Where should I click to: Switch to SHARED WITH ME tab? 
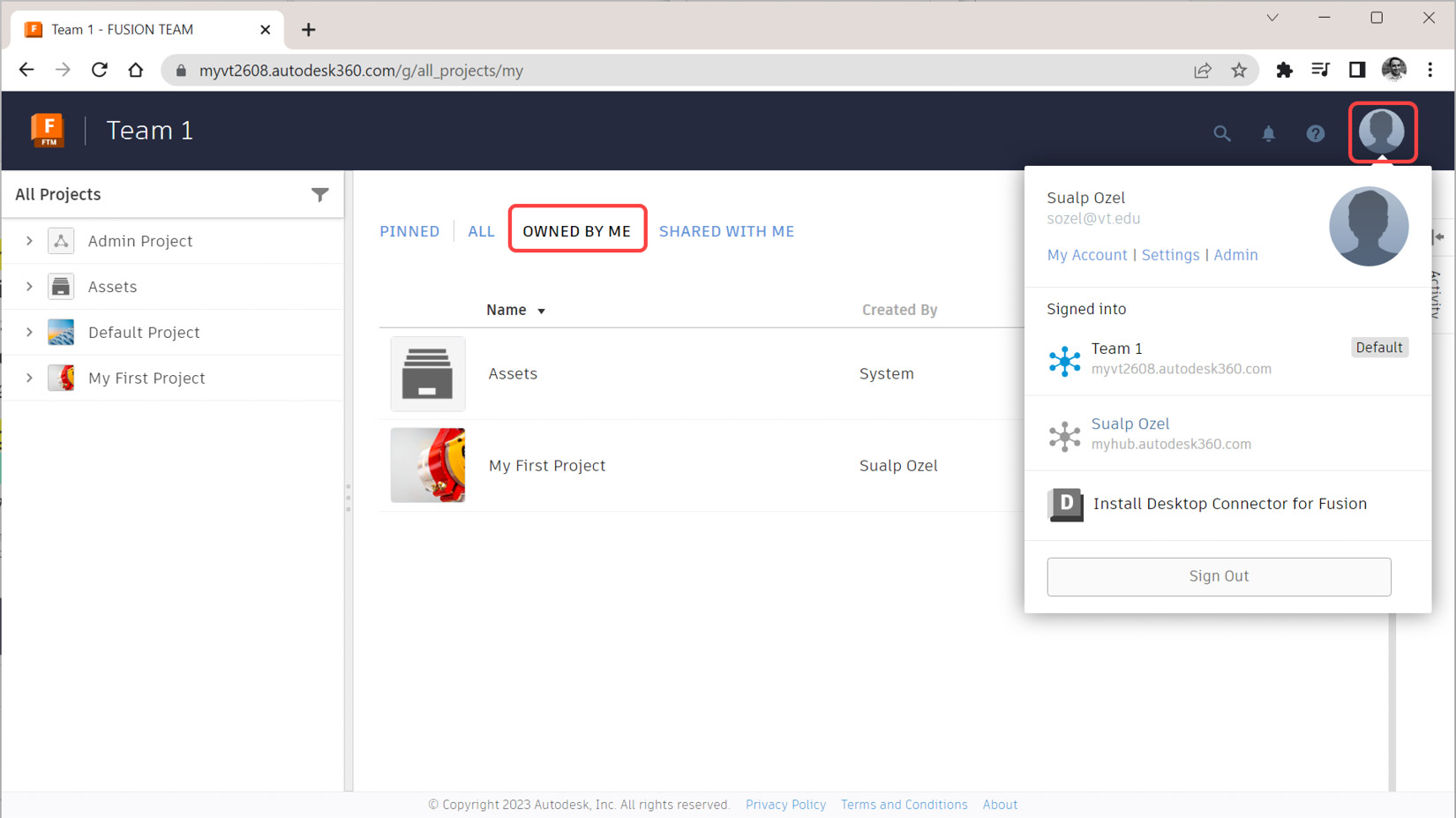(726, 231)
